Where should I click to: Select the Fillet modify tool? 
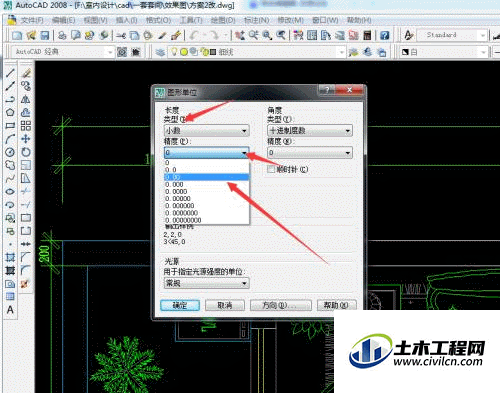(26, 270)
